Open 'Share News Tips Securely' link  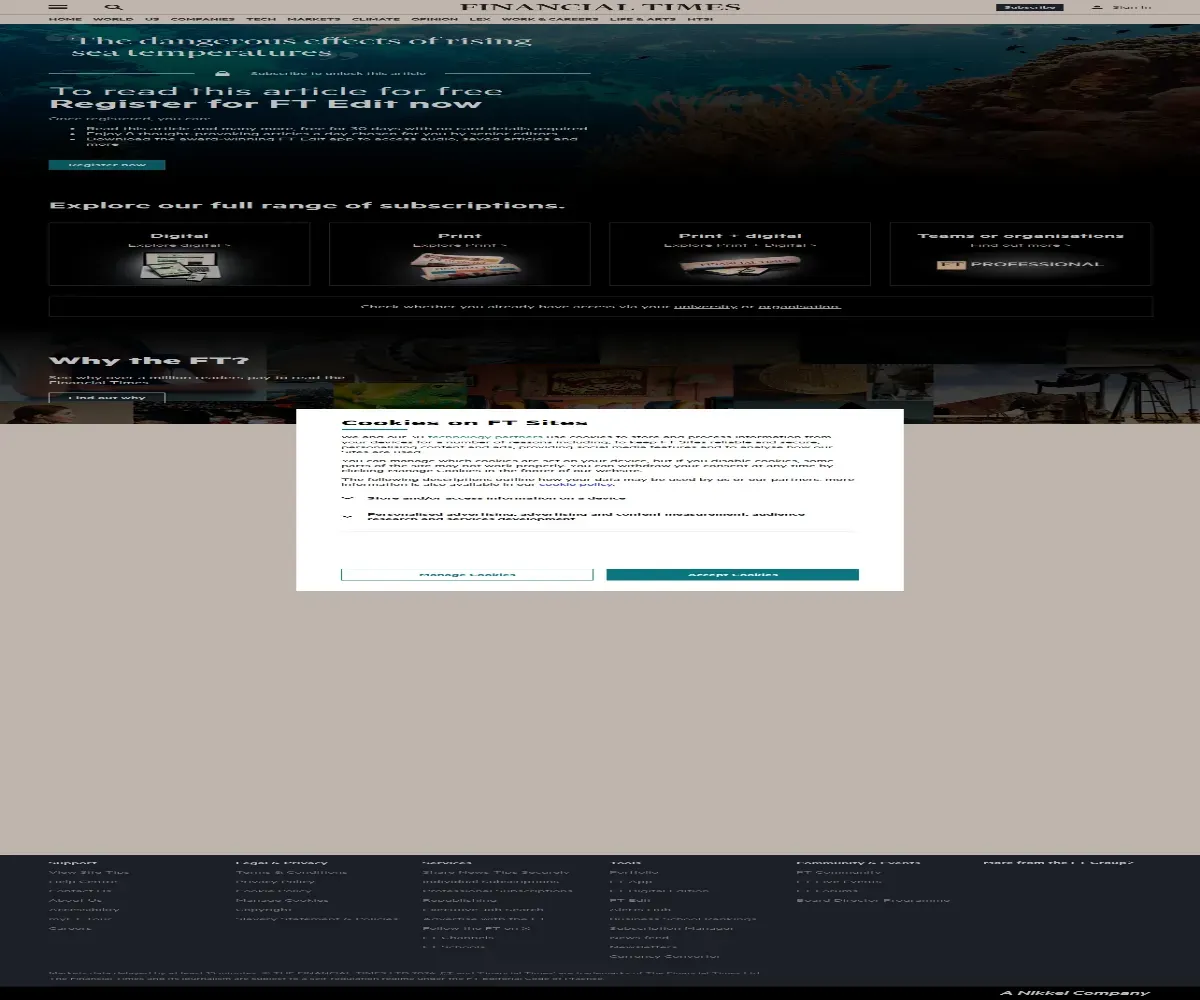click(x=496, y=872)
